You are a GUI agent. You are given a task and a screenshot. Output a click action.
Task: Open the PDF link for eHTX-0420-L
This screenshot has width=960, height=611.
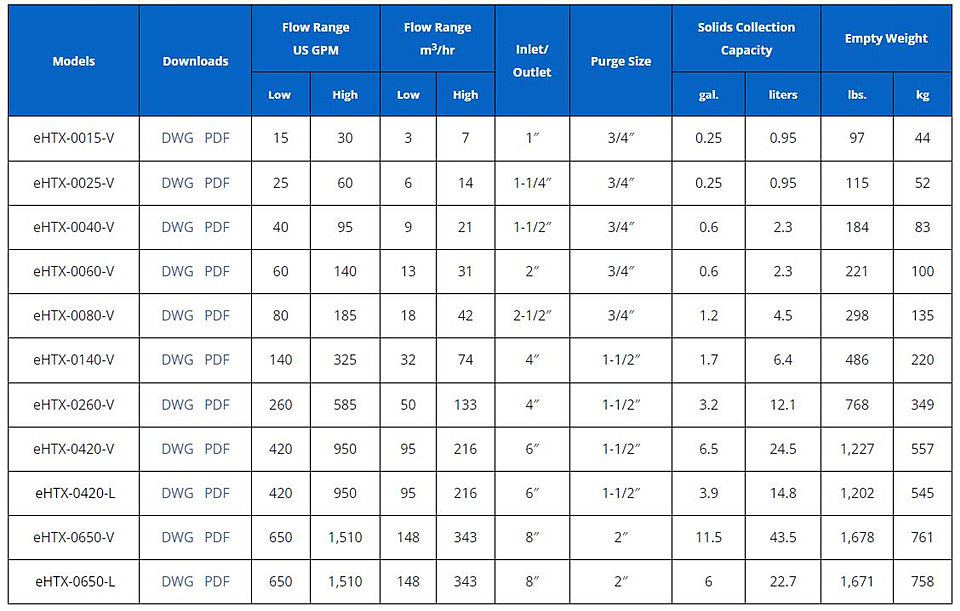click(x=217, y=493)
